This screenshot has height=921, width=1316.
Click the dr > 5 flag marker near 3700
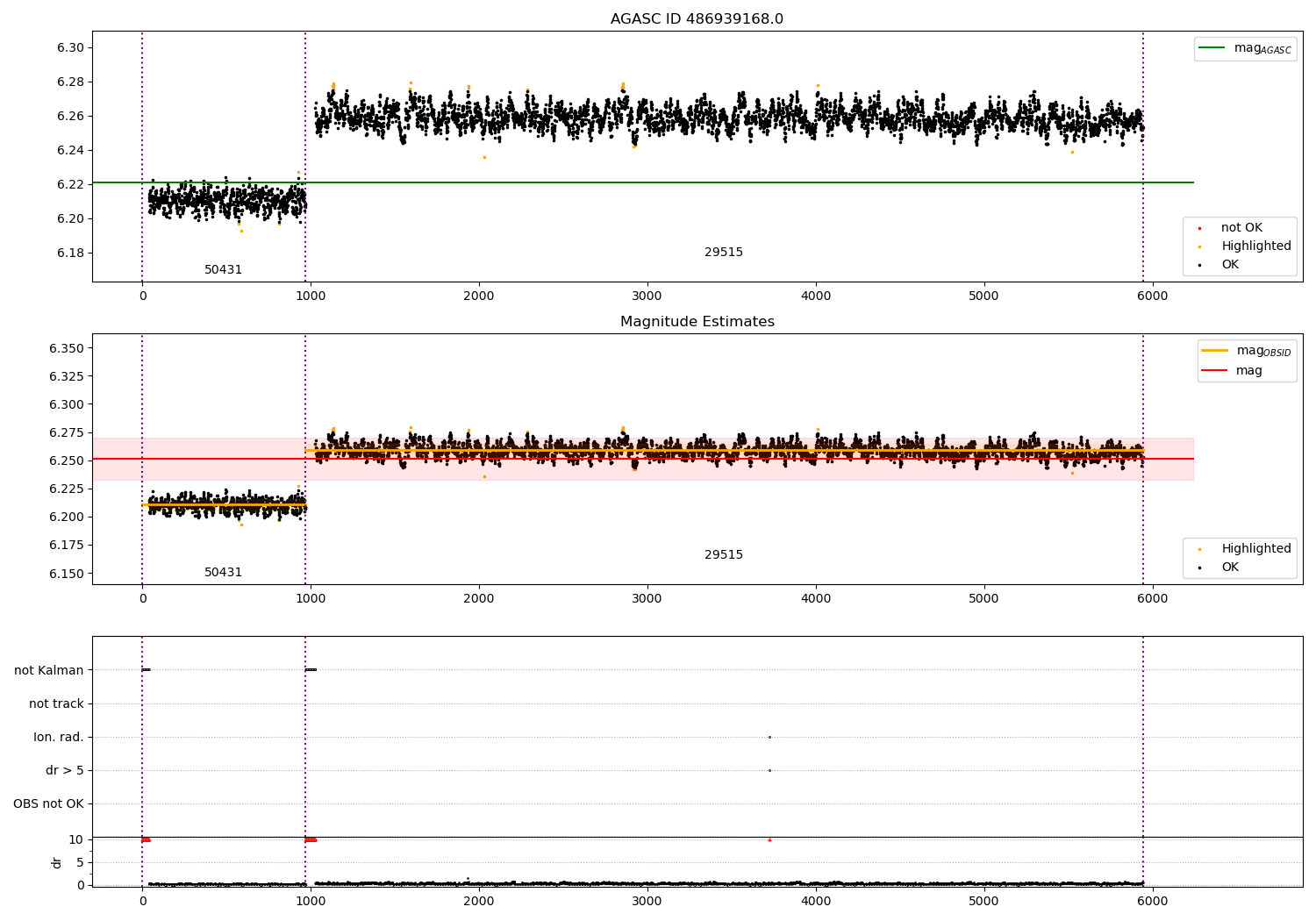point(769,770)
